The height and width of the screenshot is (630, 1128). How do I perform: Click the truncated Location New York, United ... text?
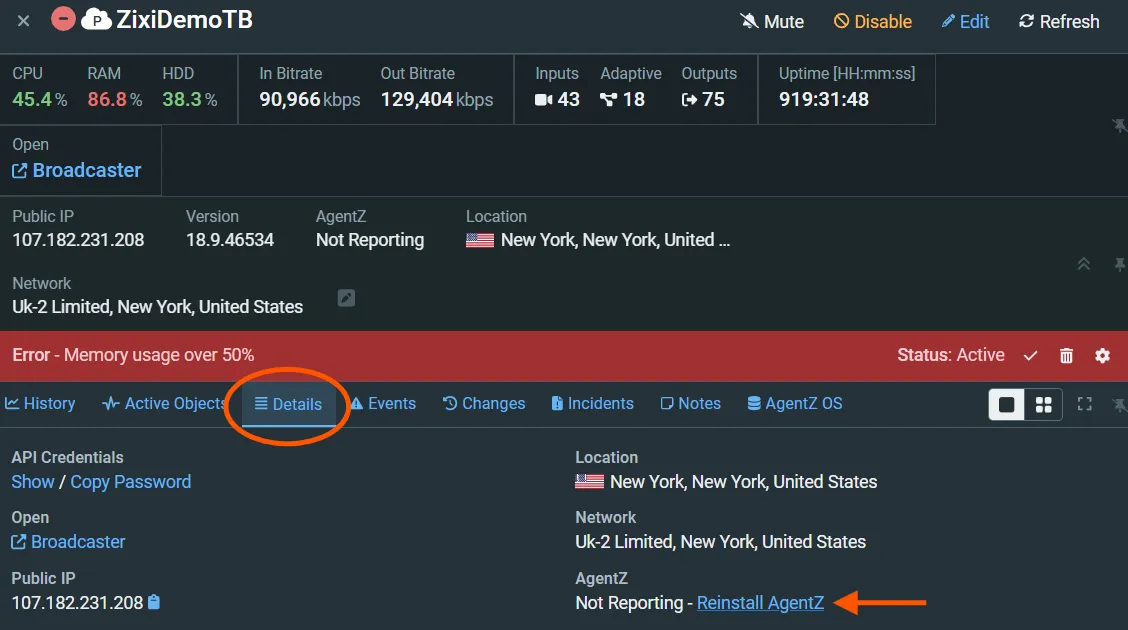(x=615, y=239)
